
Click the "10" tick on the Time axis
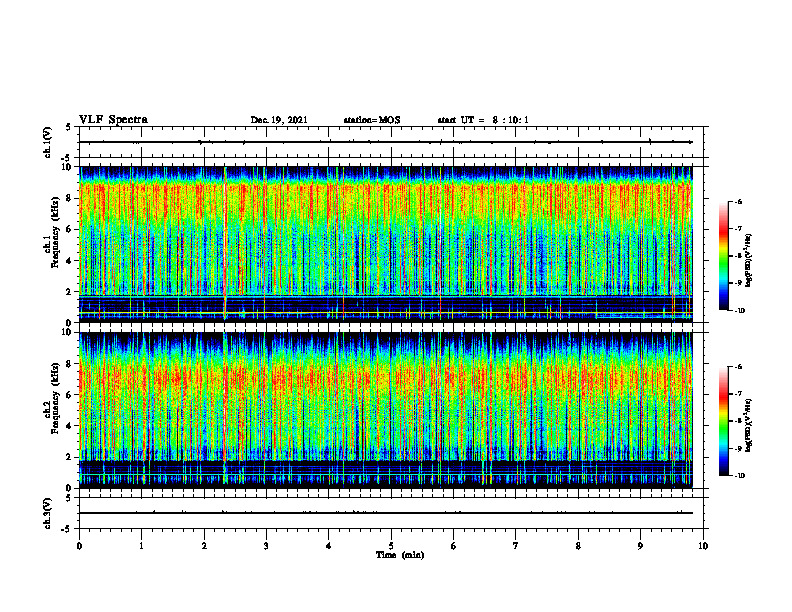[703, 546]
